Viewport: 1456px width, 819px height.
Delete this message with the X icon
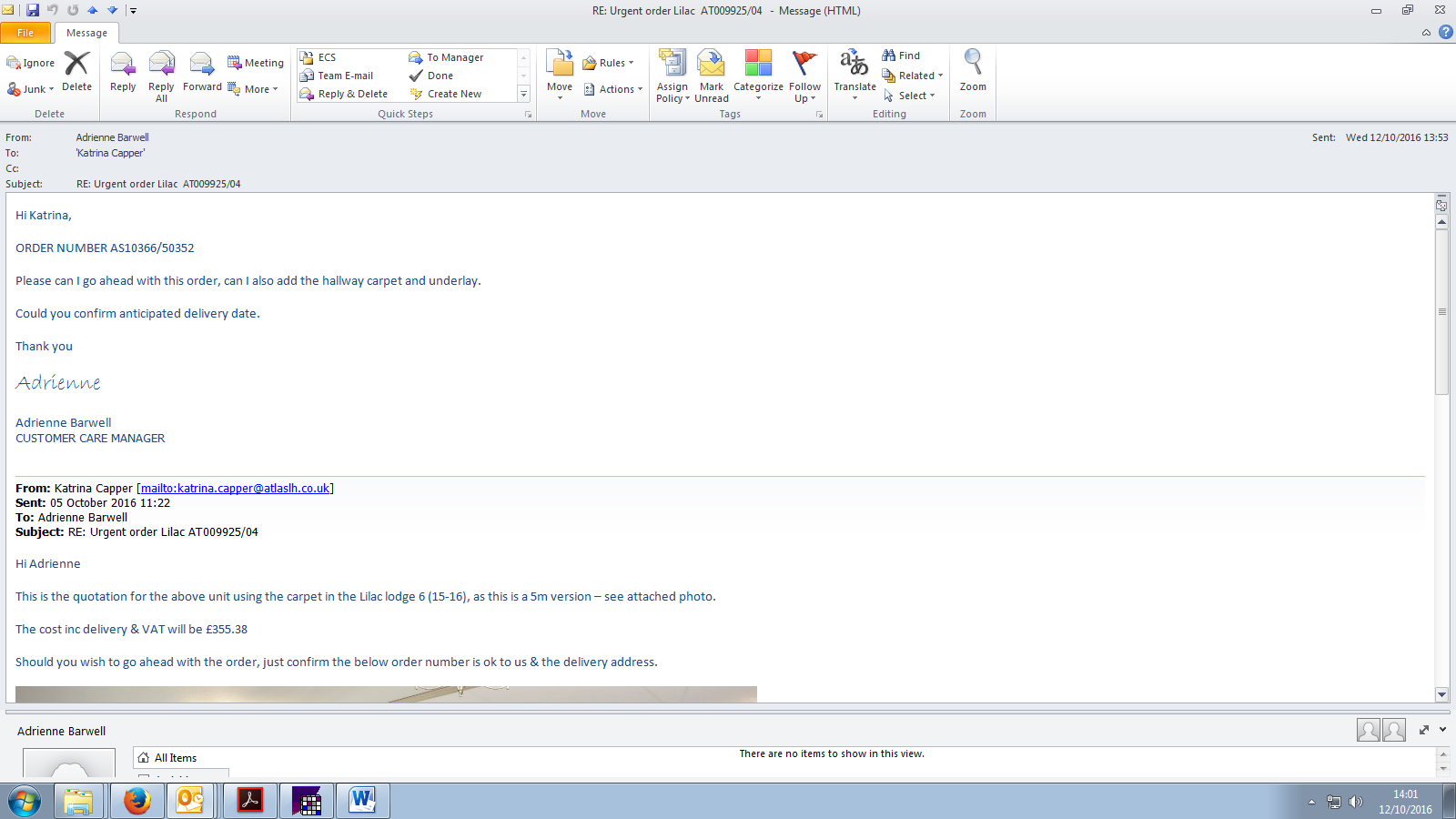(76, 73)
